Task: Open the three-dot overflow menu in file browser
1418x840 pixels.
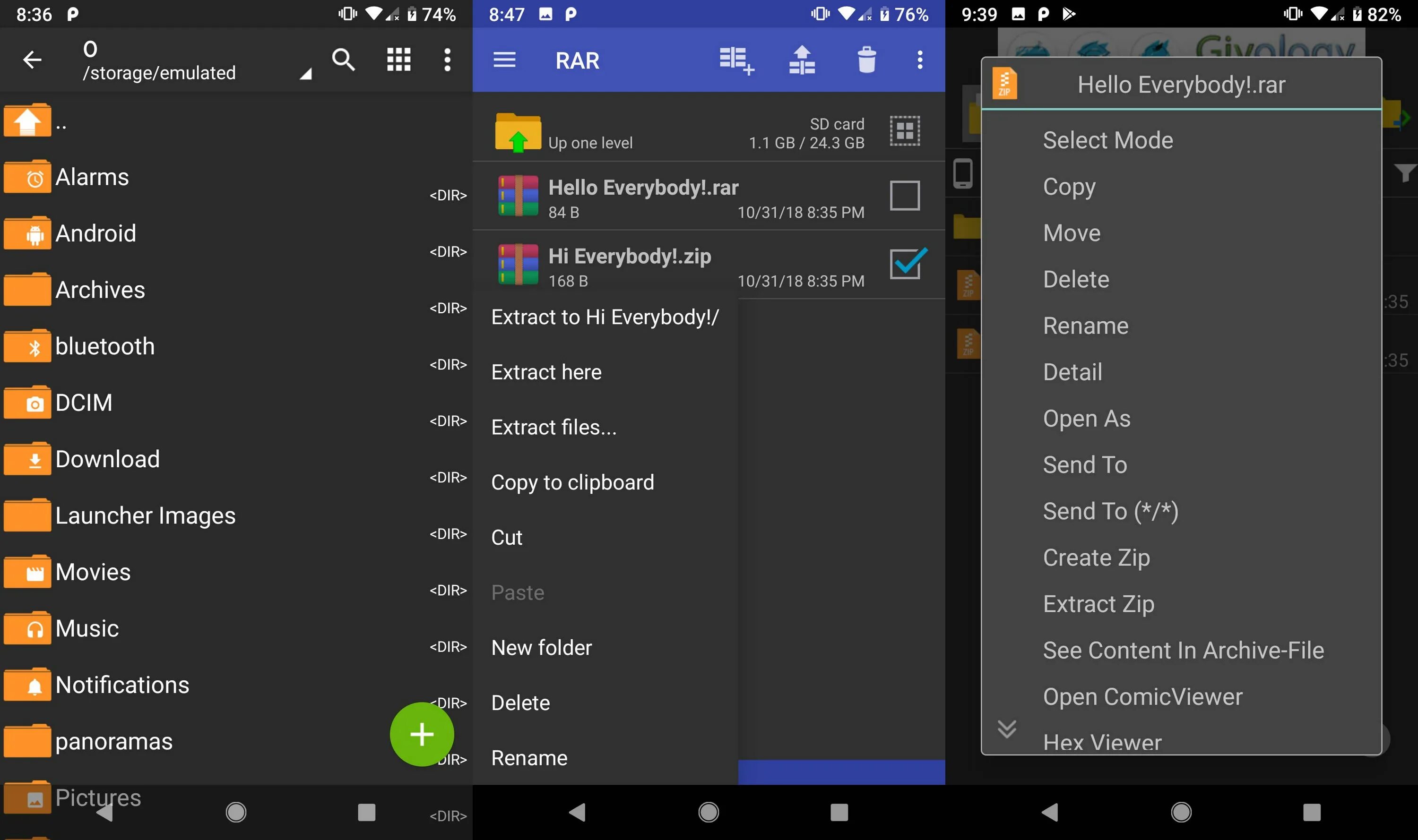Action: (x=447, y=60)
